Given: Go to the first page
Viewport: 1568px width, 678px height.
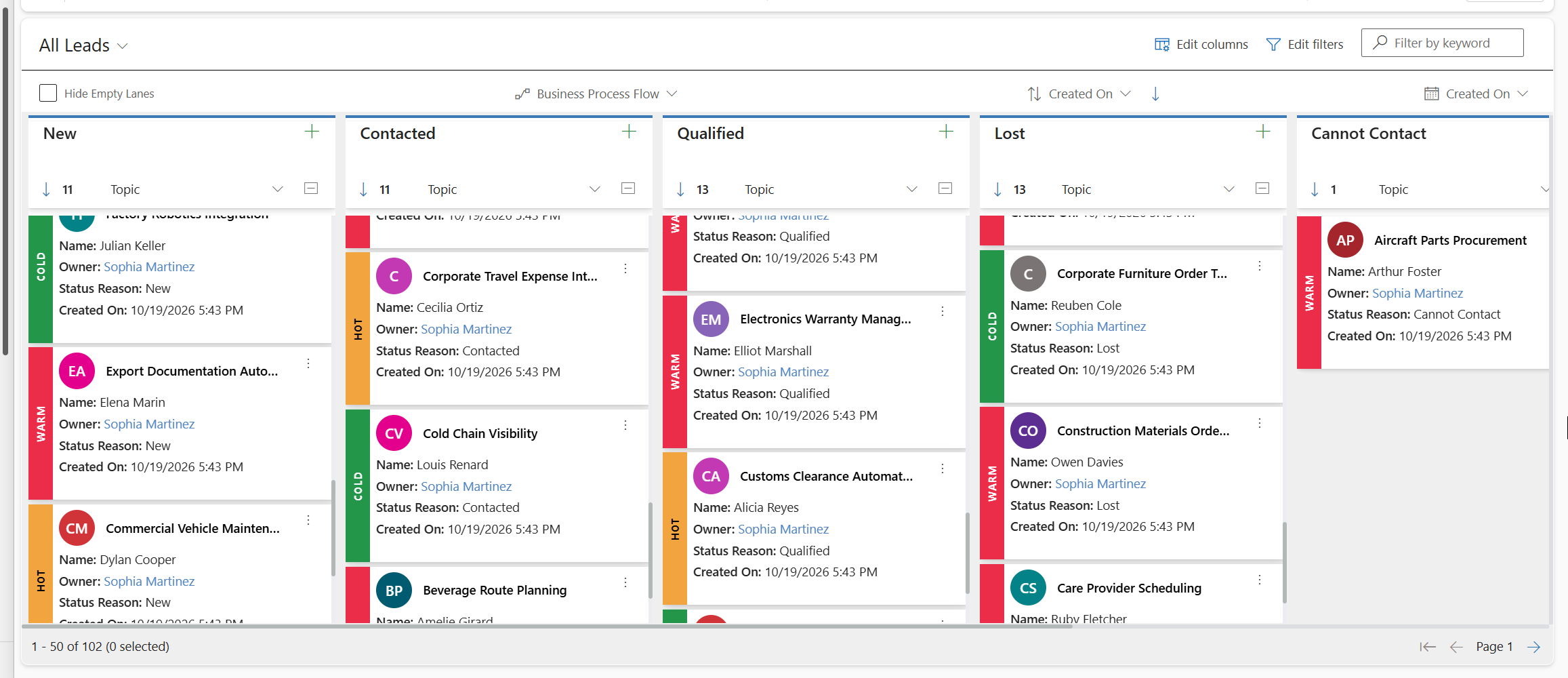Looking at the screenshot, I should tap(1428, 647).
